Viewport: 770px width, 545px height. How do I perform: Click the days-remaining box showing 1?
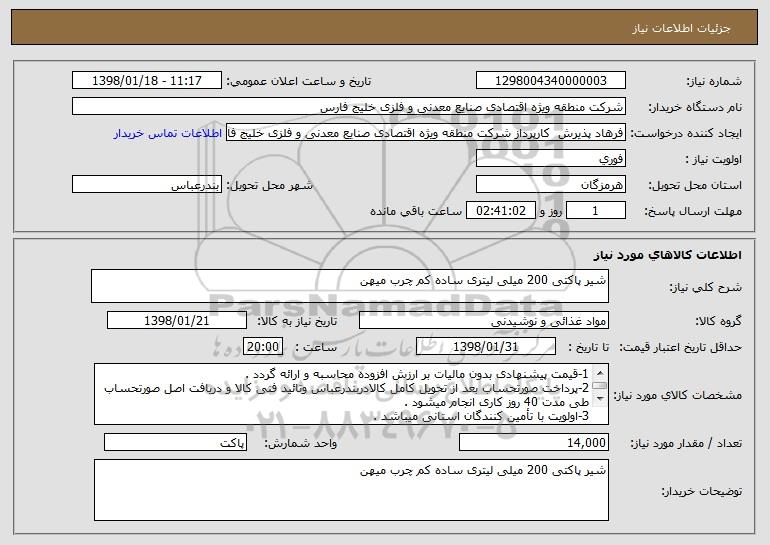596,211
